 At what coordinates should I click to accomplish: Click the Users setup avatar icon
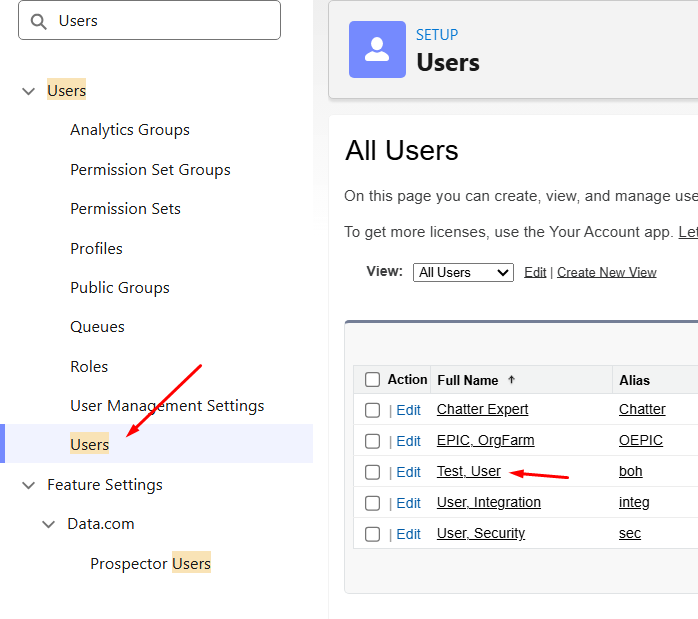377,49
